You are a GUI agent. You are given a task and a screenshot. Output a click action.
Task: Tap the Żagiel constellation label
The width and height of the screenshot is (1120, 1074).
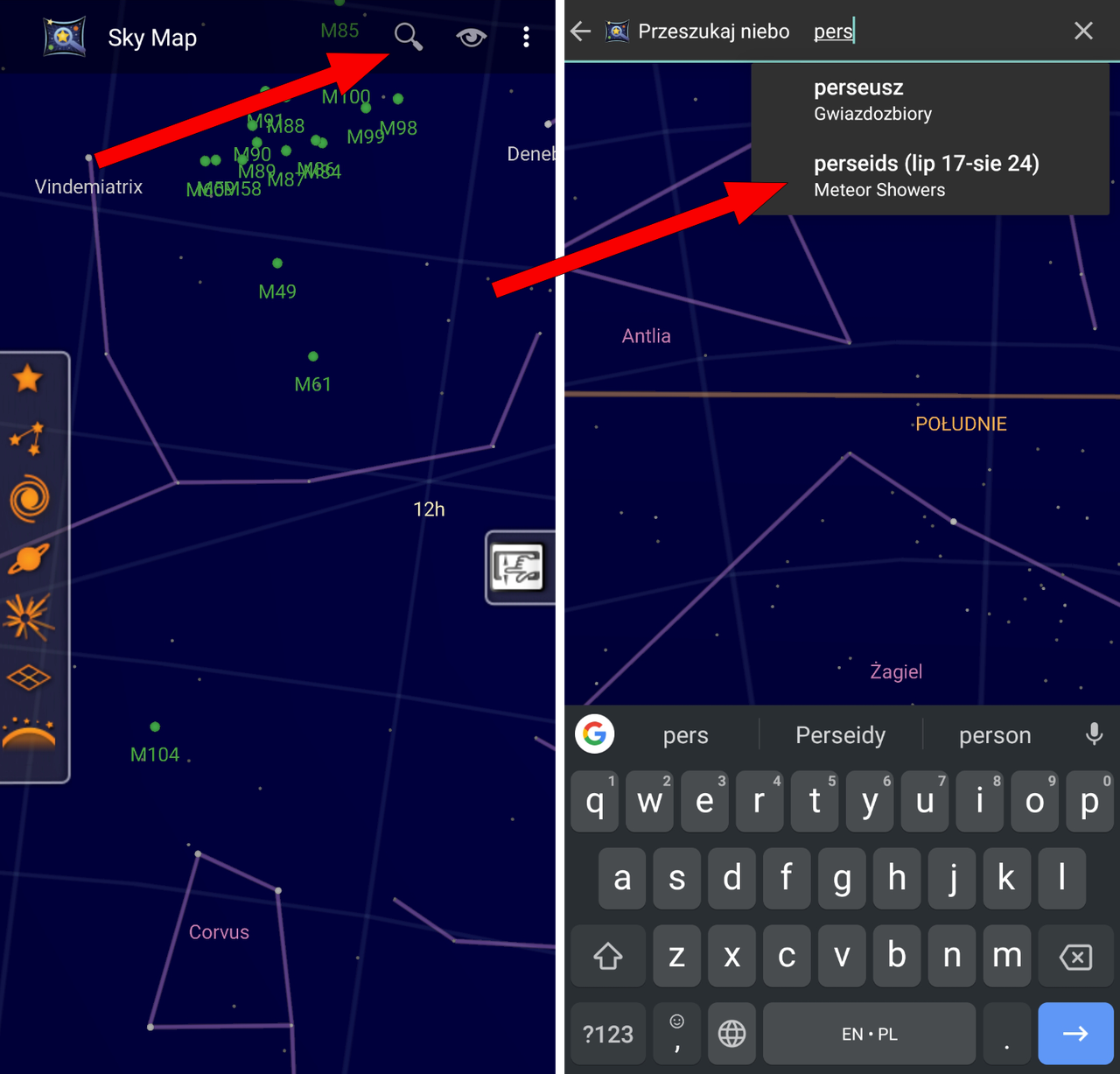(896, 671)
